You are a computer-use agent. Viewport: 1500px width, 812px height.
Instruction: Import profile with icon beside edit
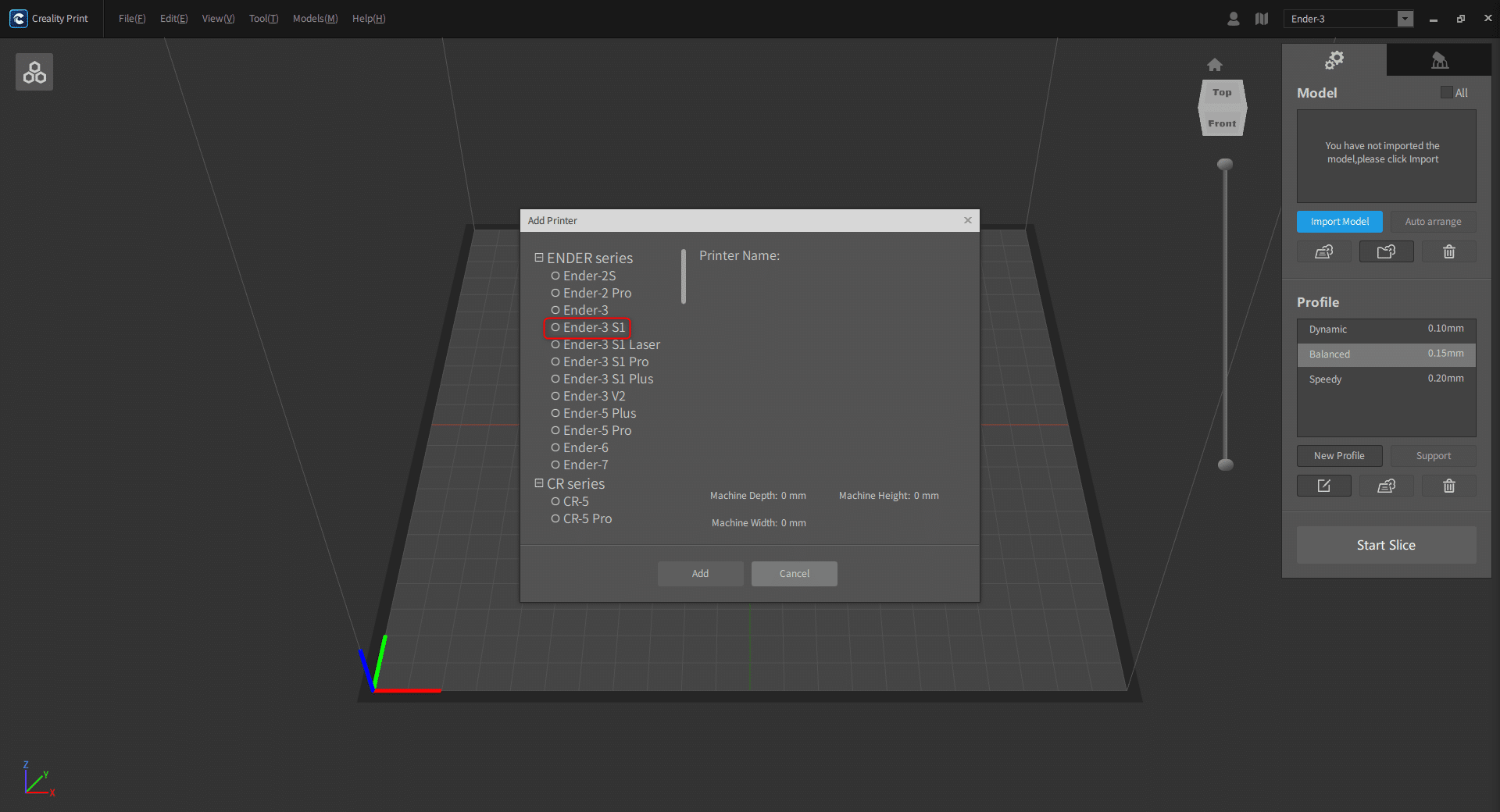click(x=1387, y=486)
